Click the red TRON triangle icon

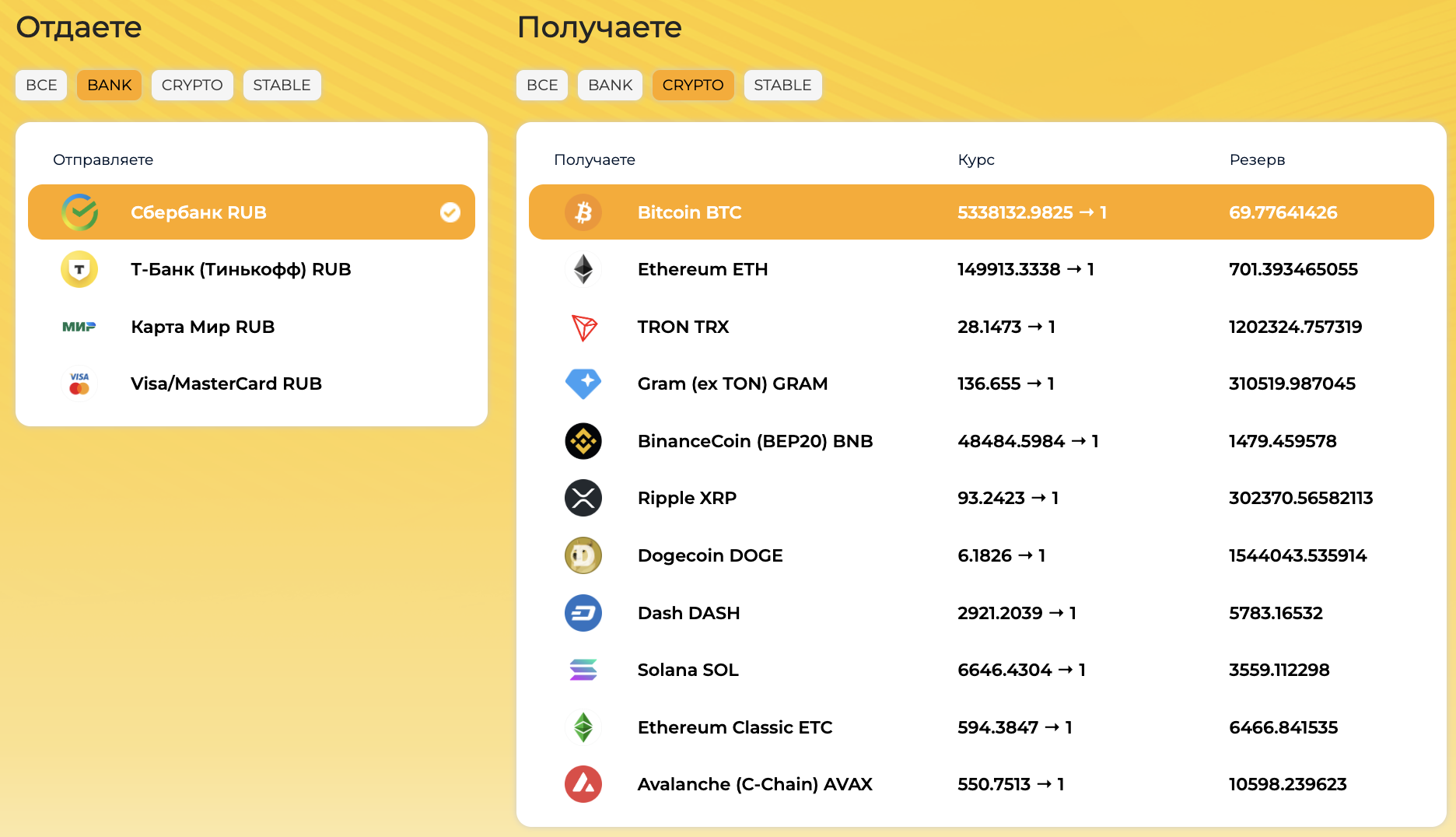click(584, 327)
